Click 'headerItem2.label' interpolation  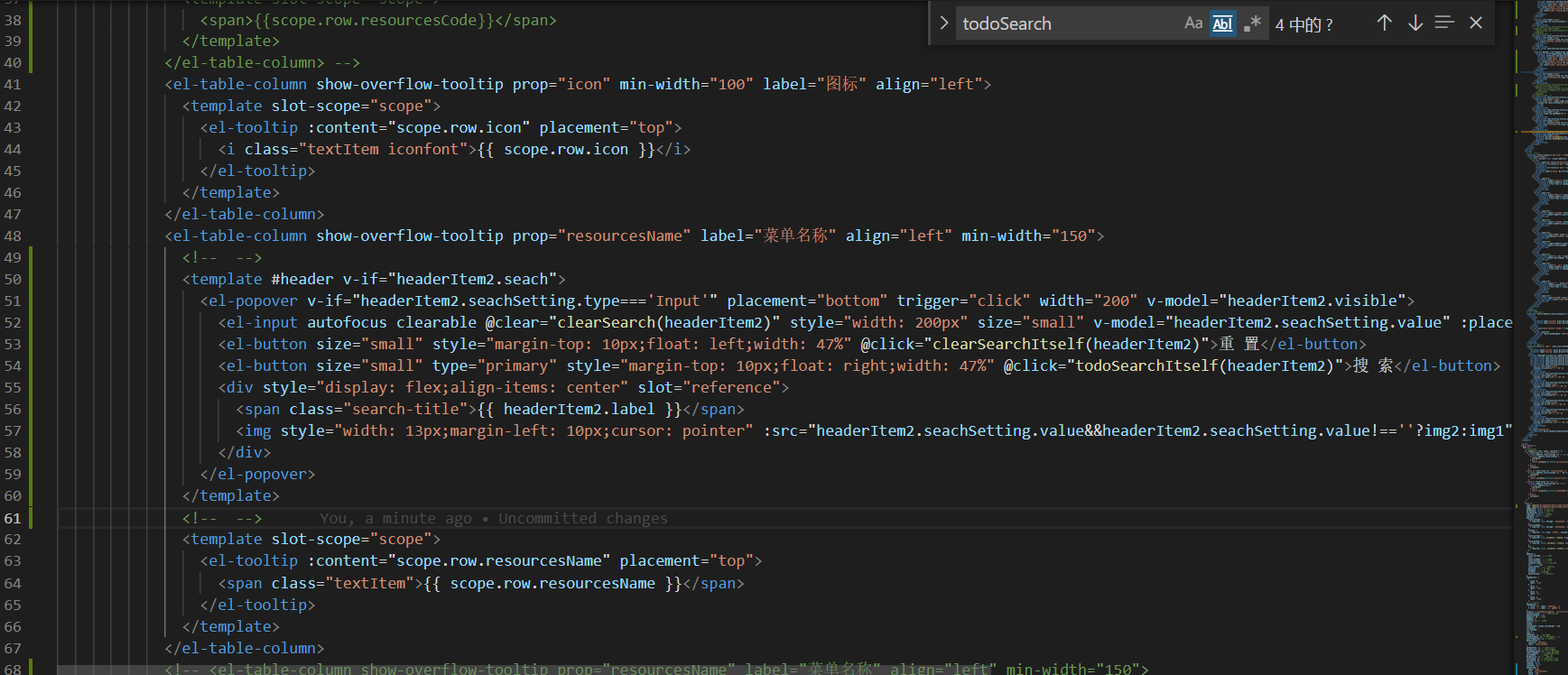(x=579, y=409)
